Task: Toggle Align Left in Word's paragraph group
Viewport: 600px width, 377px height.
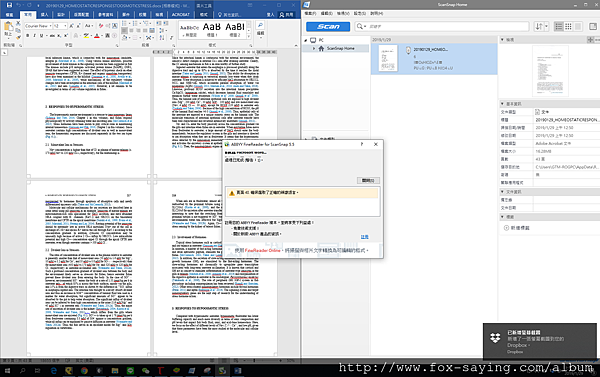Action: (x=124, y=30)
